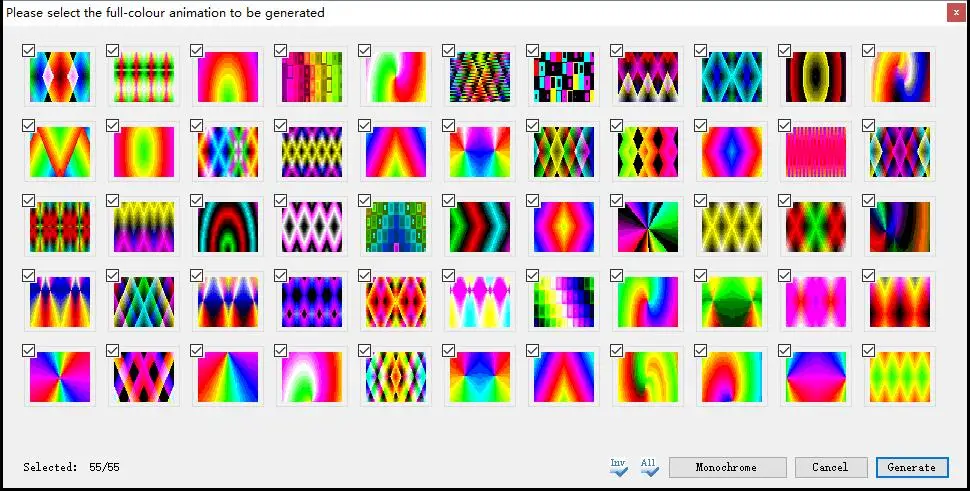
Task: Select the radial rainbow thumbnail with white top
Action: click(x=480, y=152)
